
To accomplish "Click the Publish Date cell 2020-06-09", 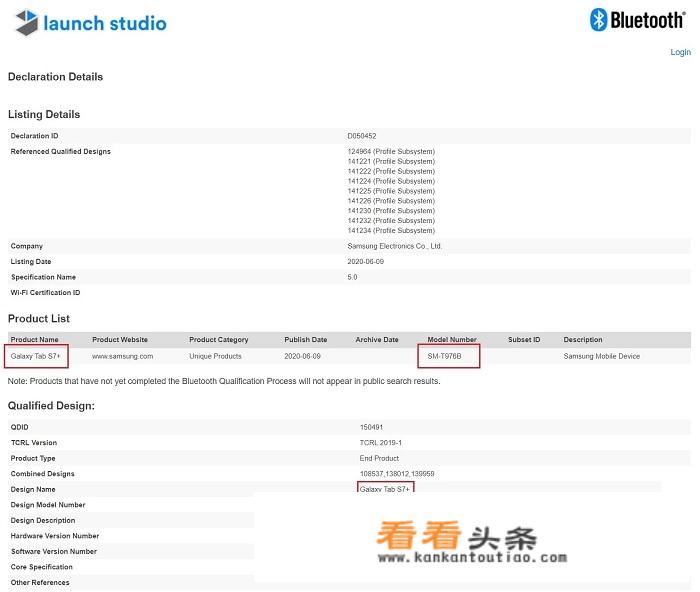I will coord(302,356).
